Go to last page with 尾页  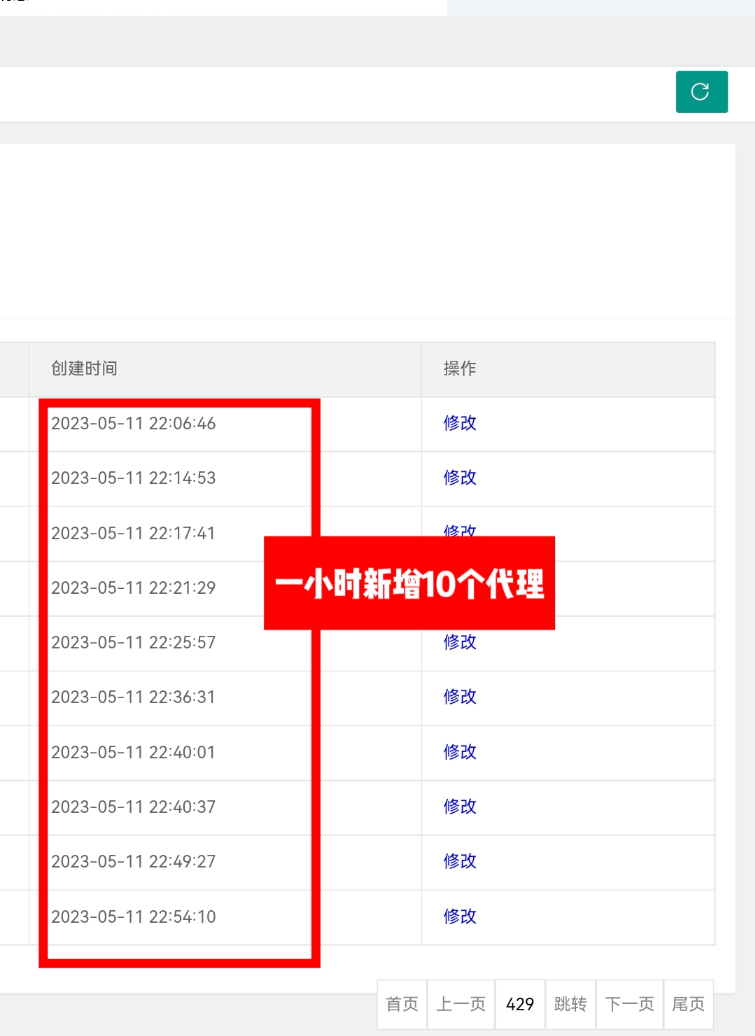[x=688, y=1004]
